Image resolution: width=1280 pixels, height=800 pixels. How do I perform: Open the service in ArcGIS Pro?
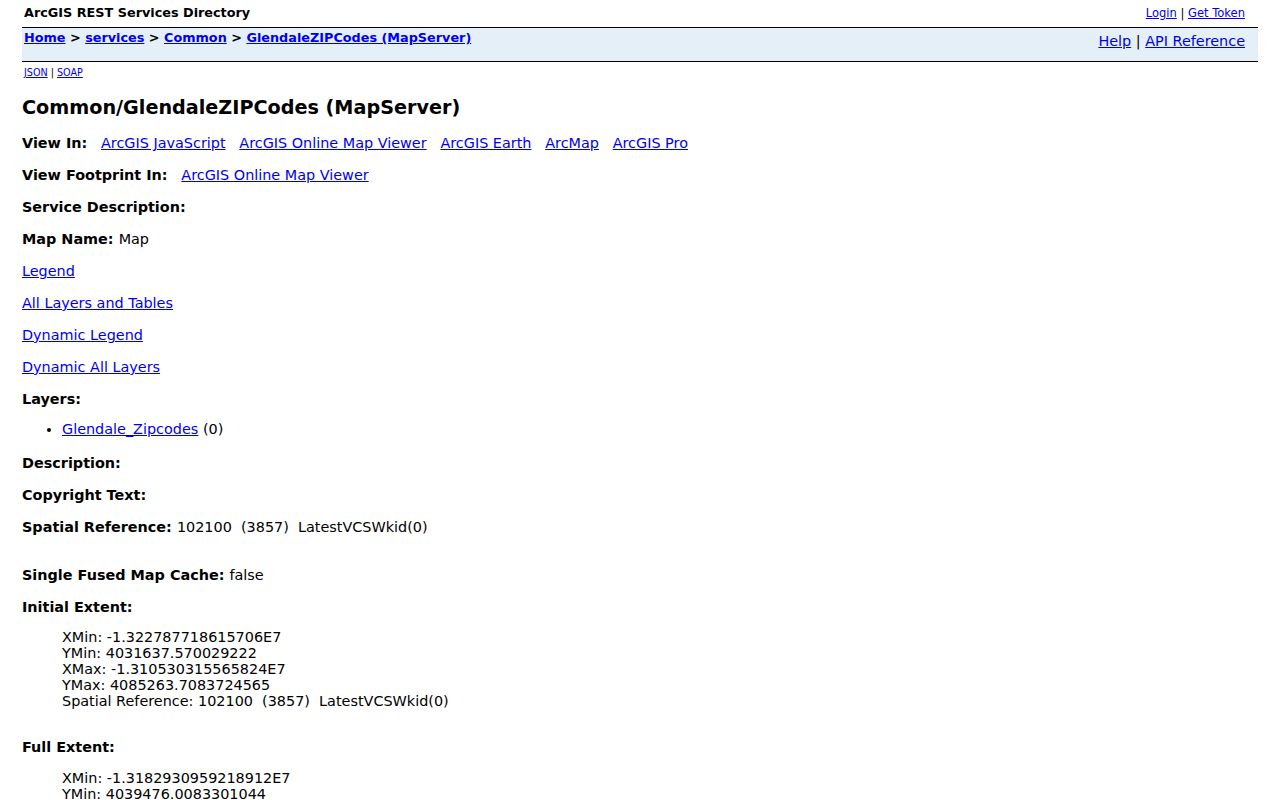coord(650,143)
